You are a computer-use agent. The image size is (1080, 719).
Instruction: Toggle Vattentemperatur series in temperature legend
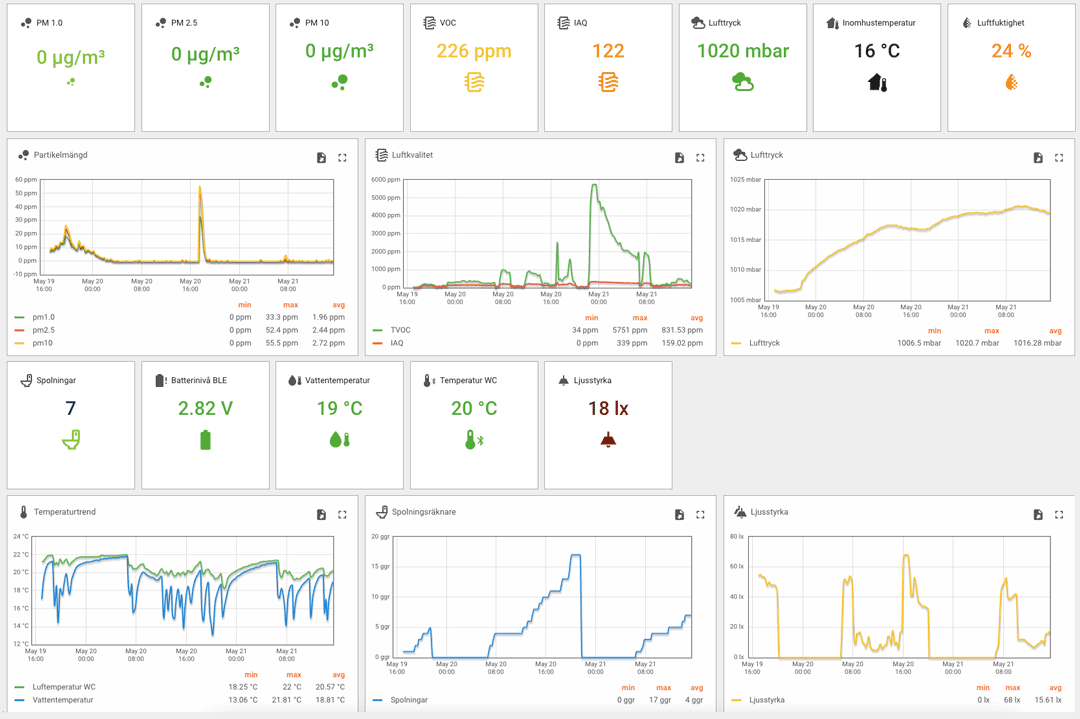pos(62,700)
